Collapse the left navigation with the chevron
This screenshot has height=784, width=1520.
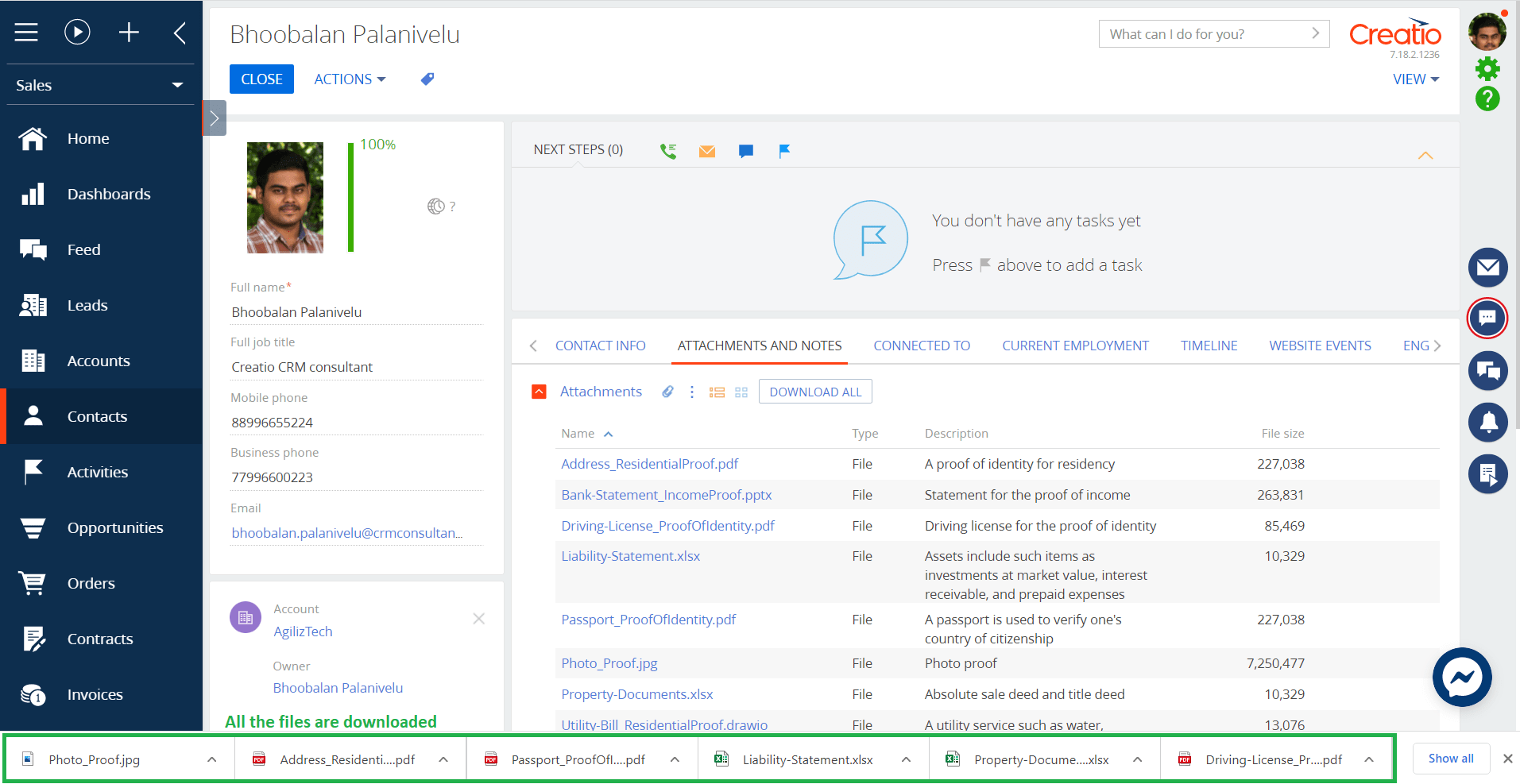point(180,32)
